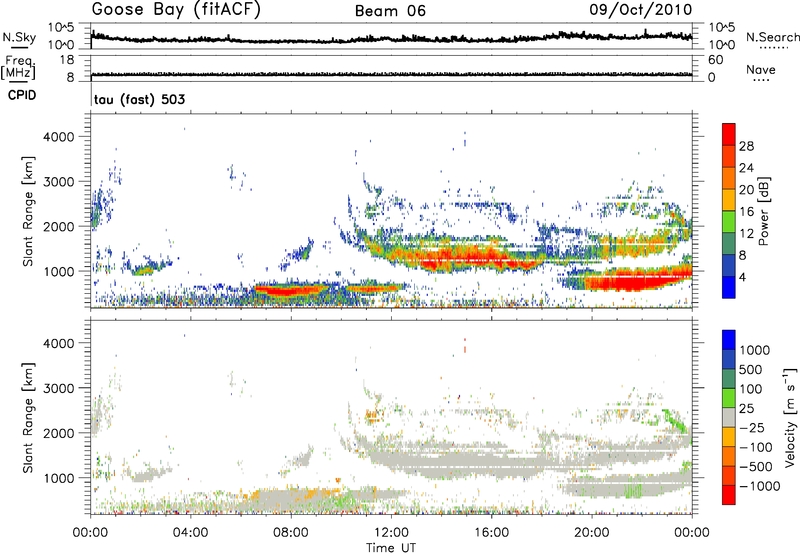Pick the light green 12–16 dB power swatch
The width and height of the screenshot is (800, 554).
tap(729, 222)
